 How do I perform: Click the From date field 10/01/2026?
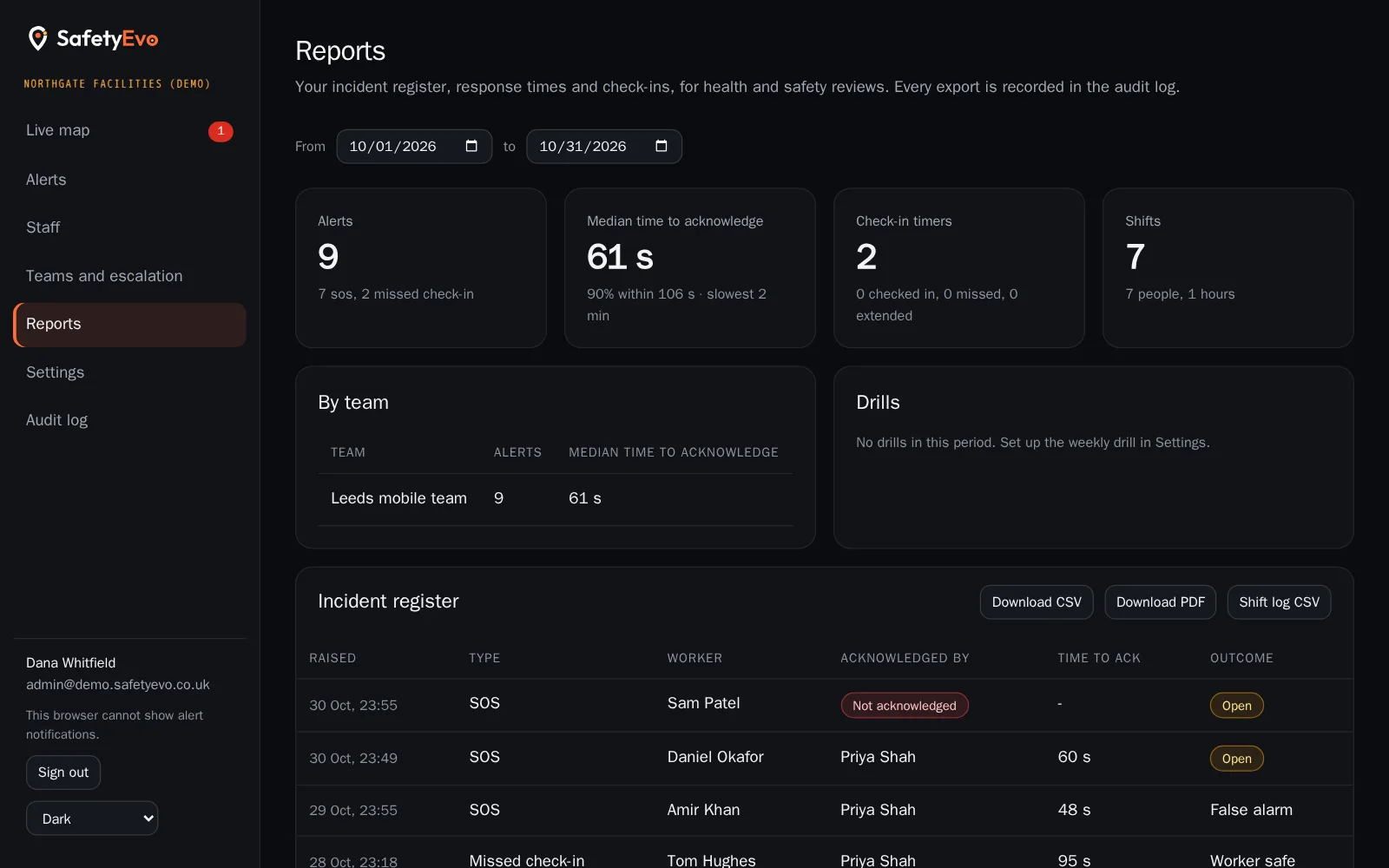coord(414,147)
